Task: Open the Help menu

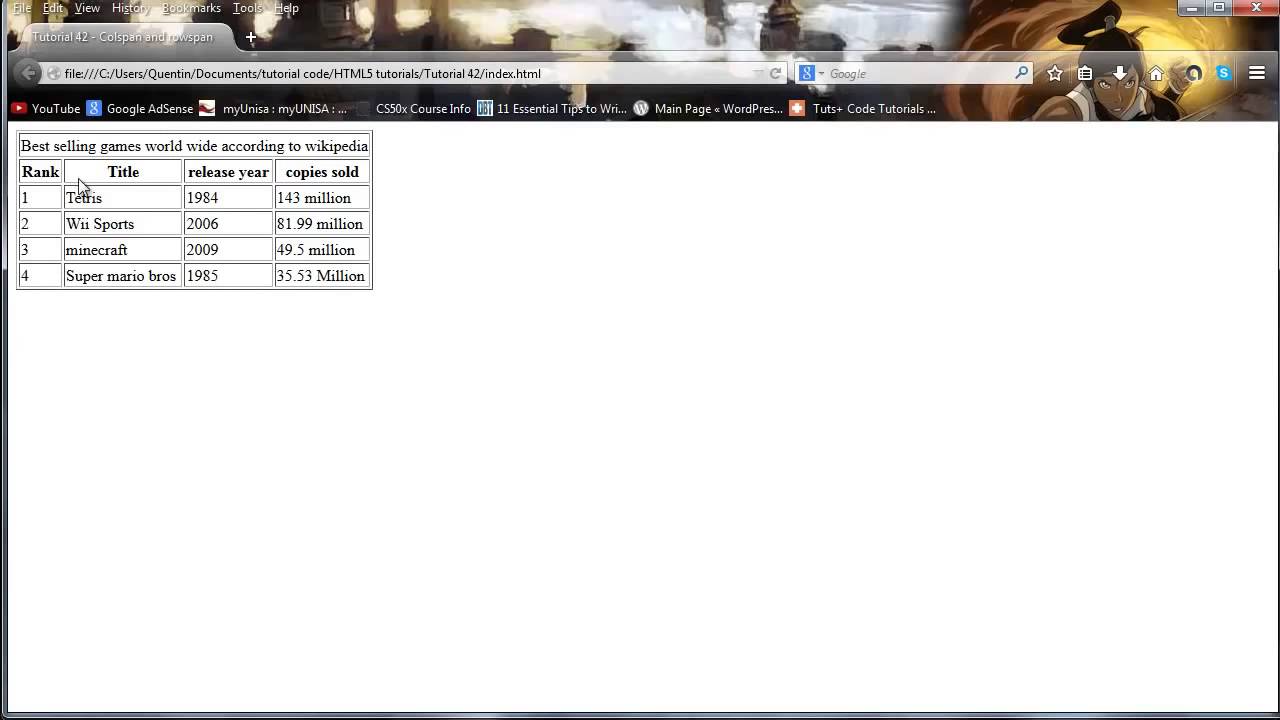Action: pyautogui.click(x=286, y=8)
